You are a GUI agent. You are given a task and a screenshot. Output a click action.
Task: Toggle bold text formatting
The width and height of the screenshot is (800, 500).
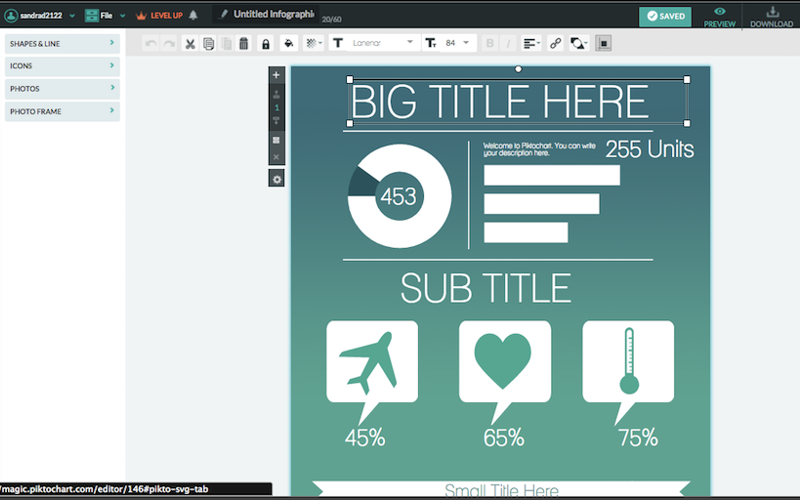pos(490,44)
